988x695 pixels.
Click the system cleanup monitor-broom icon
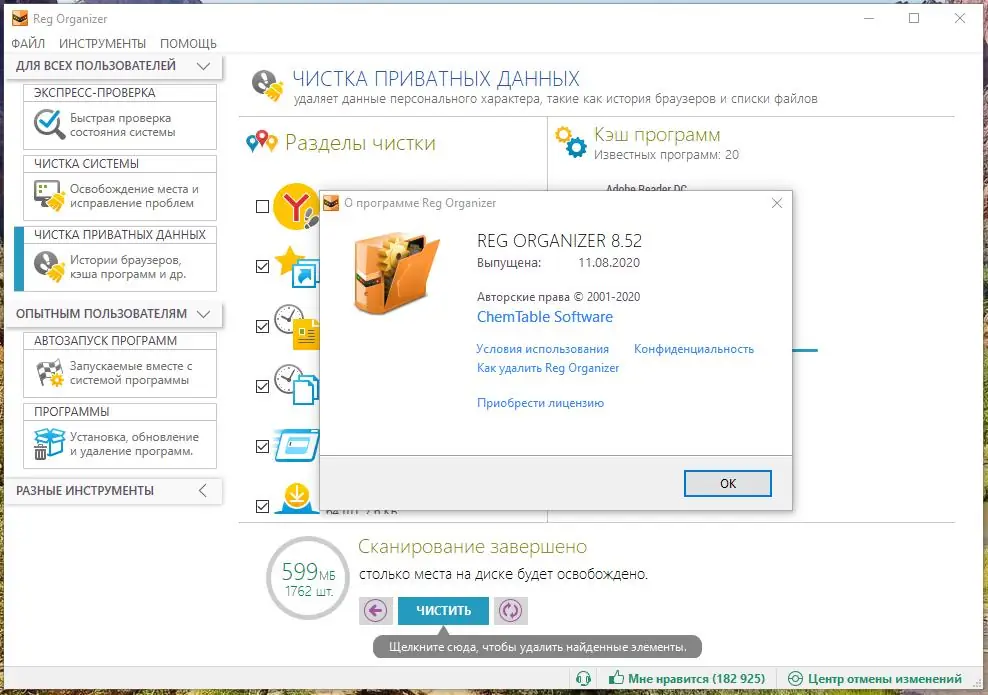click(x=49, y=195)
